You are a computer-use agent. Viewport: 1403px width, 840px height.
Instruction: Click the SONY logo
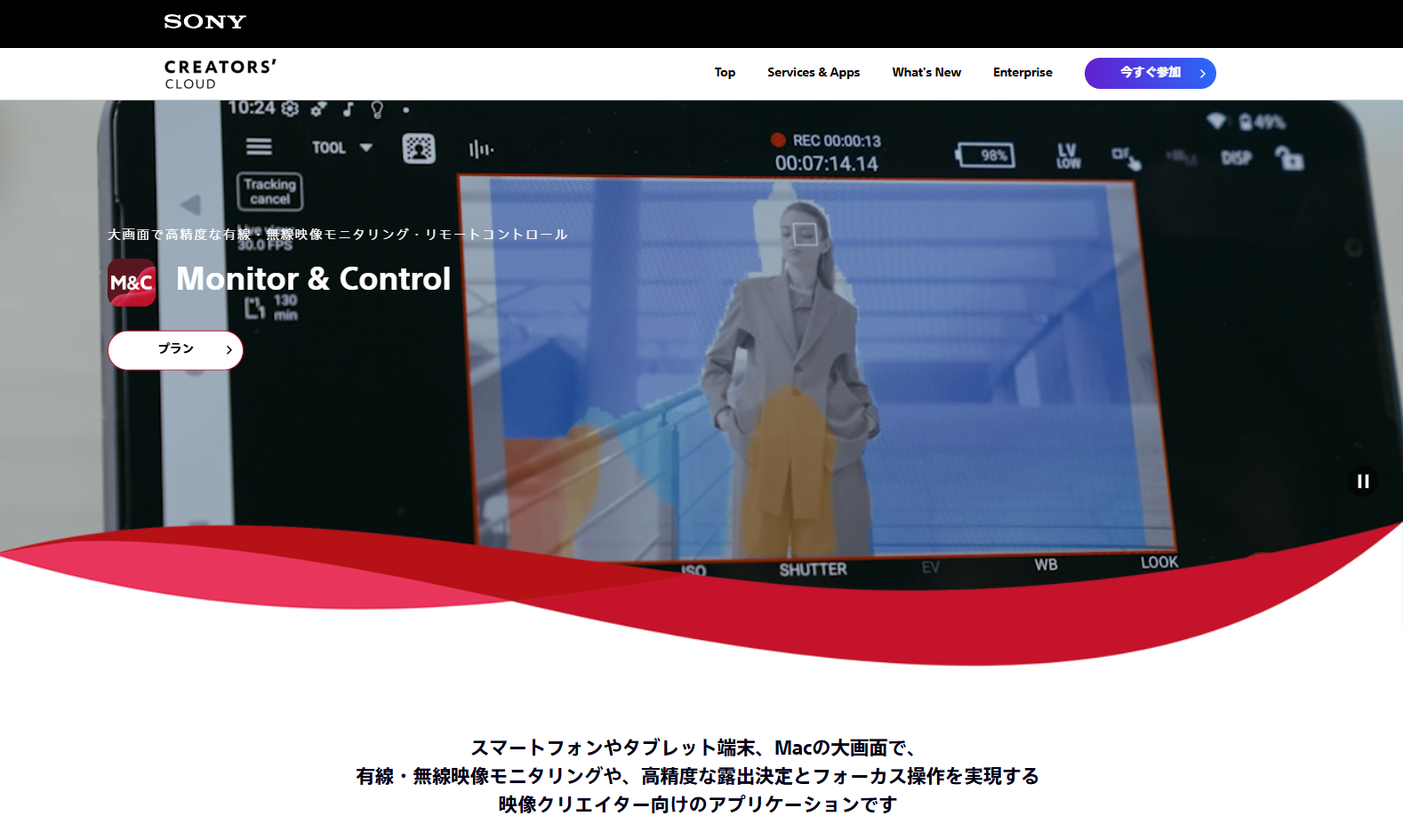(204, 22)
